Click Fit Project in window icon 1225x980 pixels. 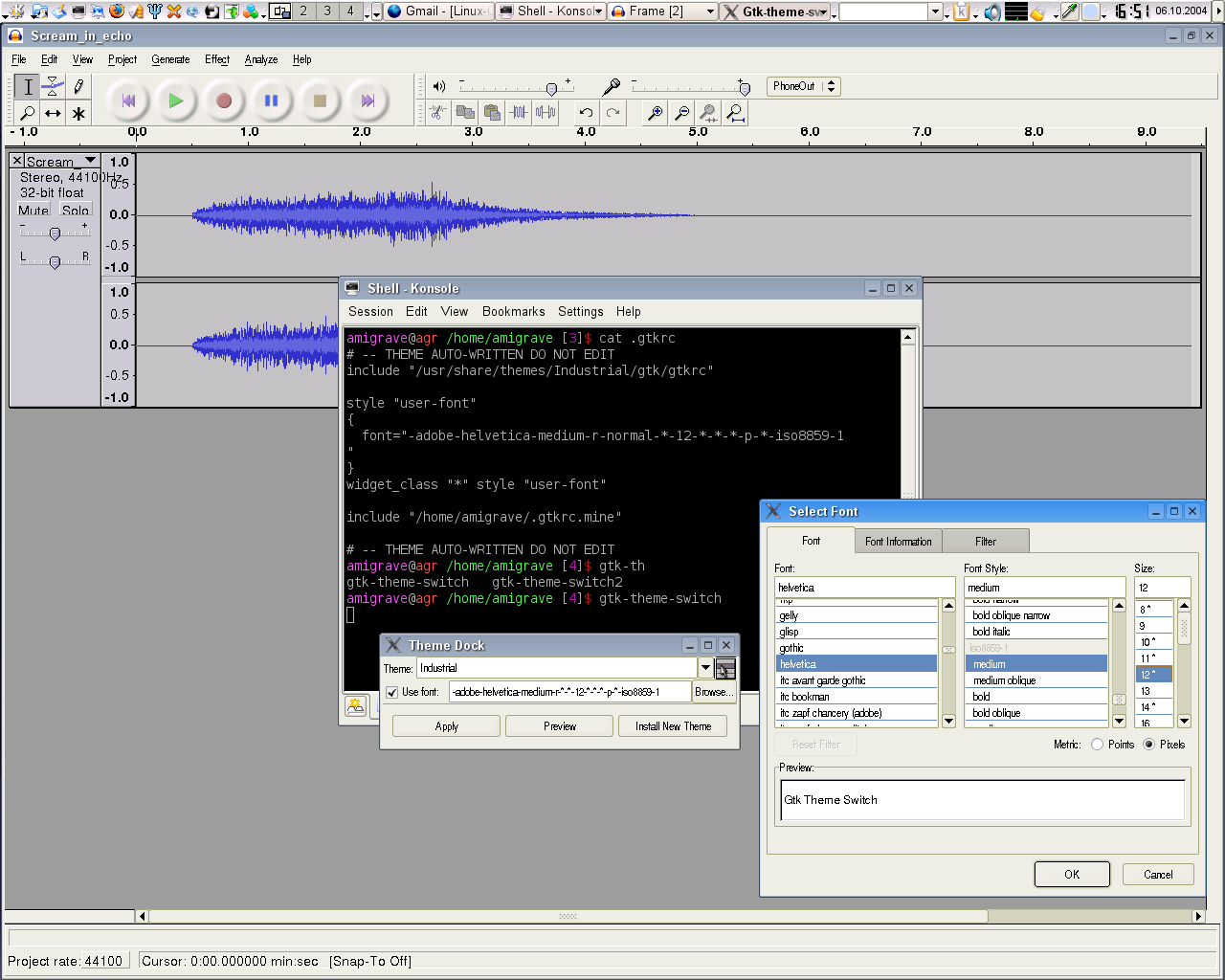coord(735,113)
